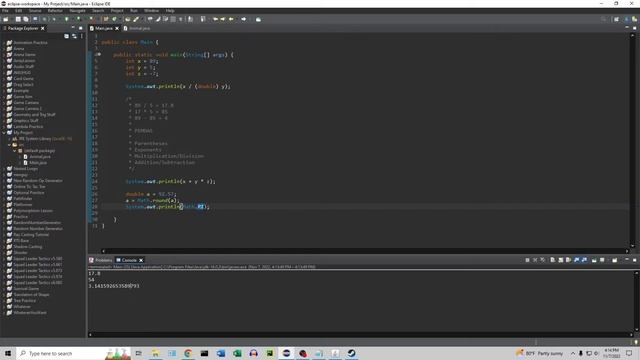640x360 pixels.
Task: Open Package Explorer view menu (three dots)
Action: (82, 36)
